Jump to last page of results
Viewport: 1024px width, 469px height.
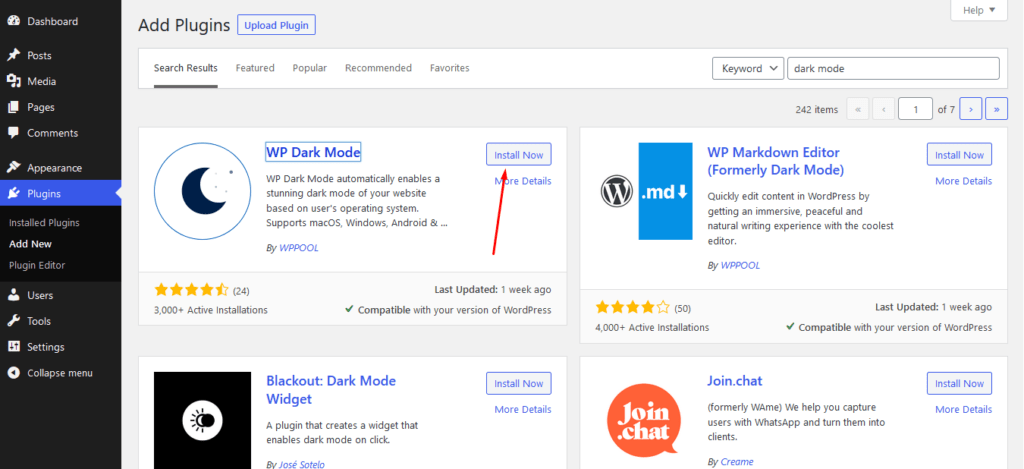(x=997, y=109)
